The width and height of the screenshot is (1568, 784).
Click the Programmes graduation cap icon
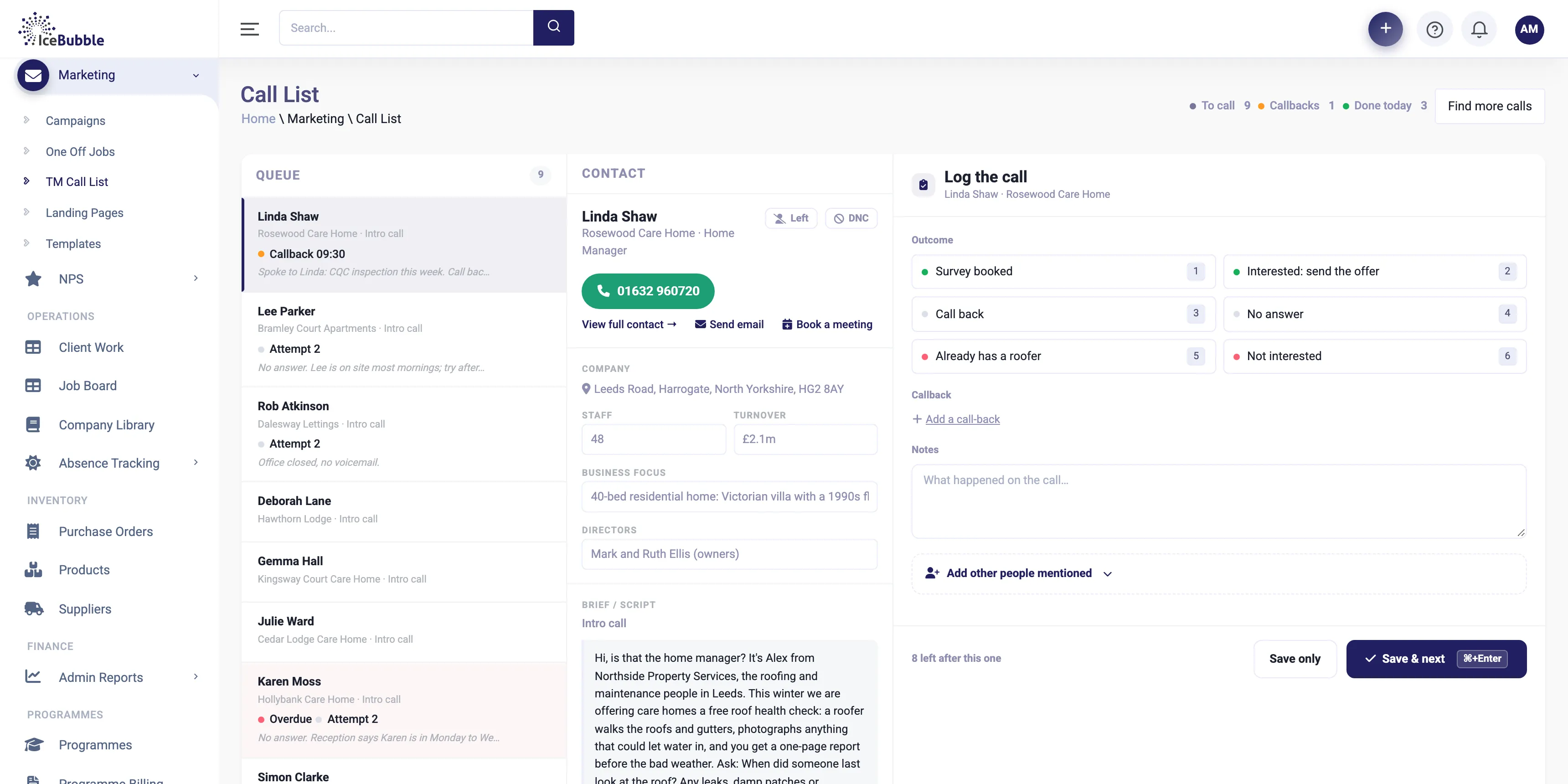[33, 744]
